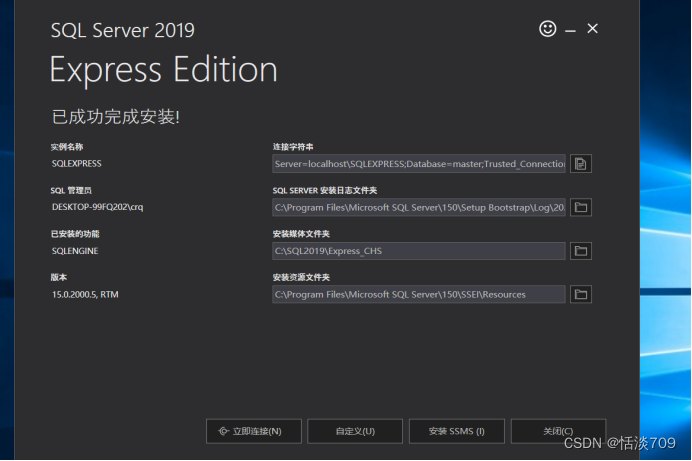Click the 版本 label
This screenshot has height=461, width=692.
[59, 277]
